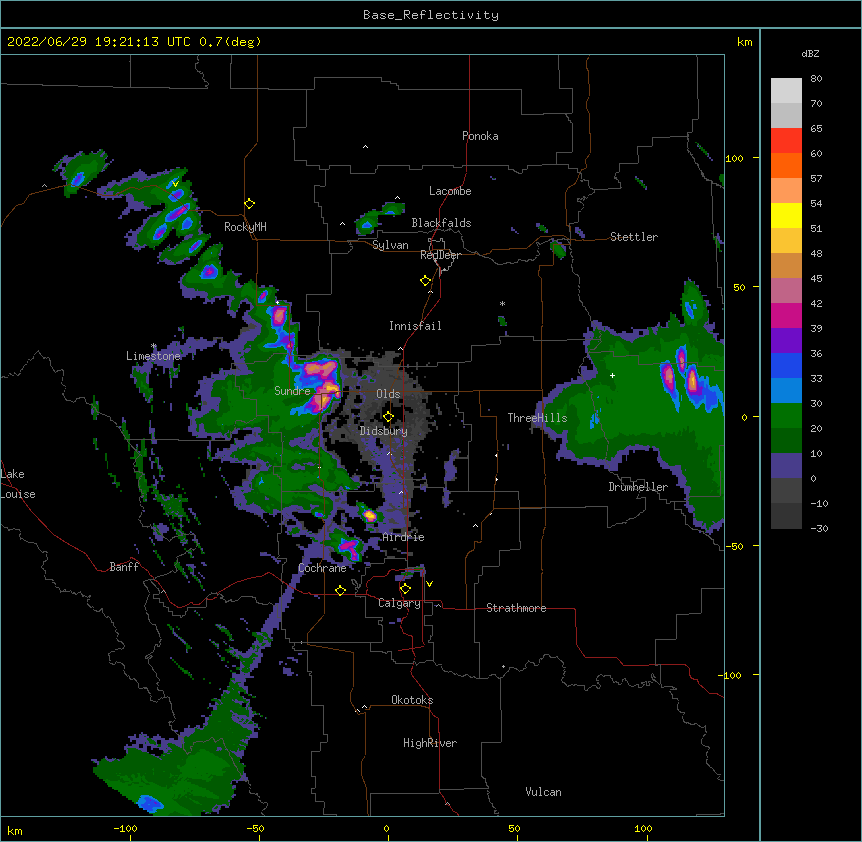Select the Didsbury label
862x842 pixels.
click(x=384, y=431)
